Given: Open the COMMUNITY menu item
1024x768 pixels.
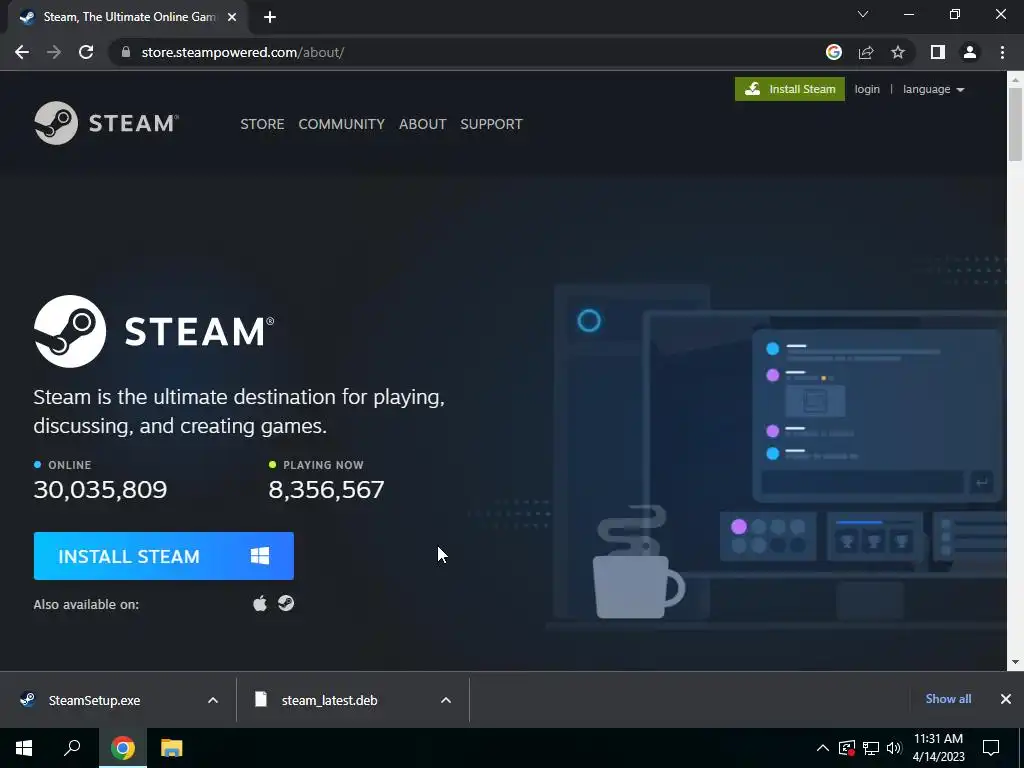Looking at the screenshot, I should [342, 124].
